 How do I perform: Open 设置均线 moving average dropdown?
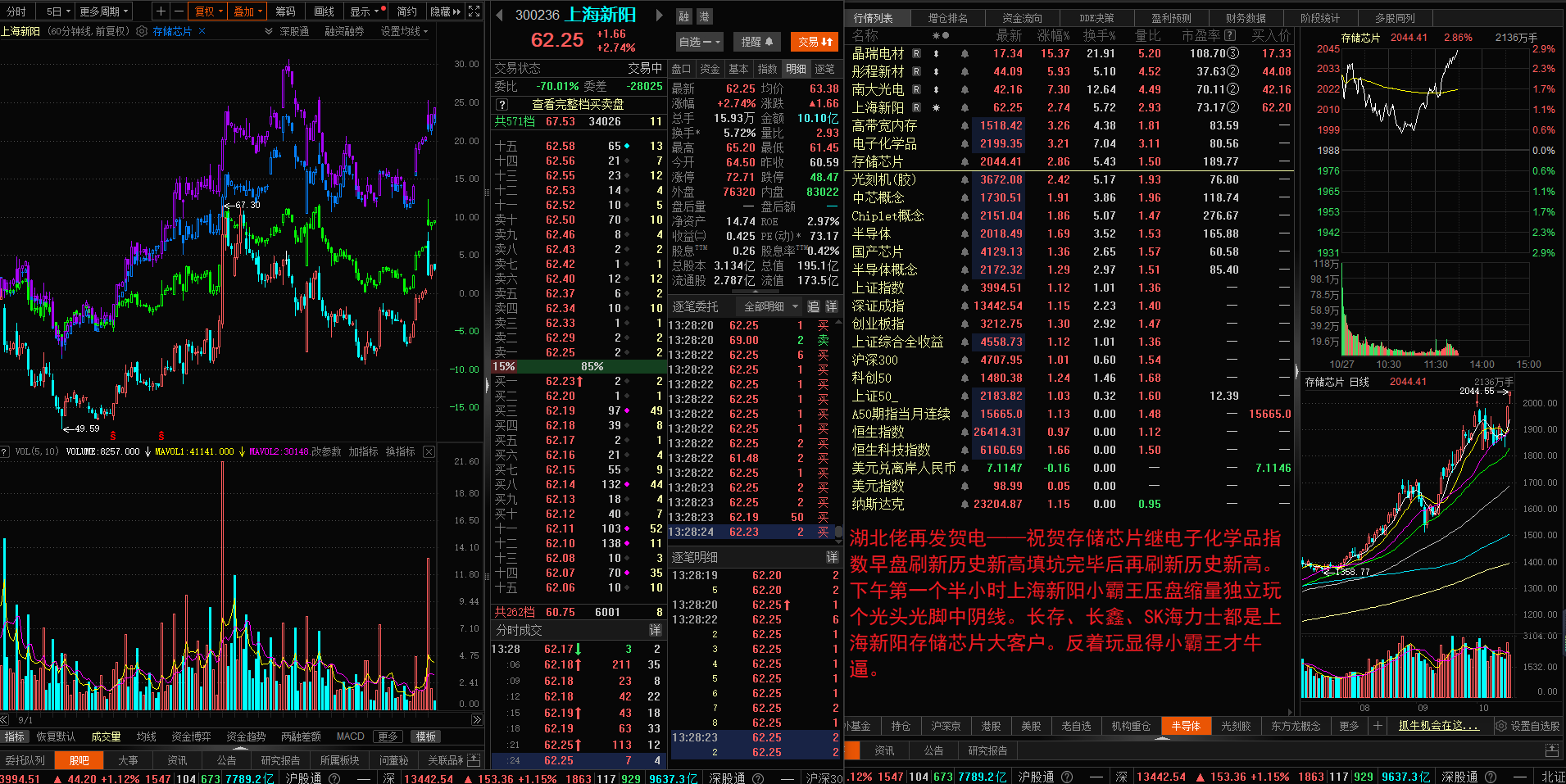404,31
